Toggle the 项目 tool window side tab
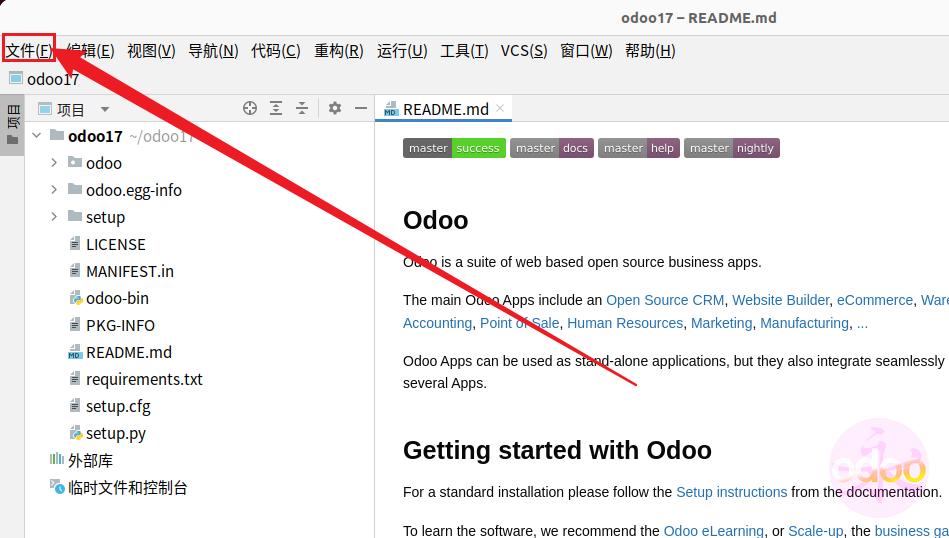The image size is (949, 538). (x=13, y=125)
